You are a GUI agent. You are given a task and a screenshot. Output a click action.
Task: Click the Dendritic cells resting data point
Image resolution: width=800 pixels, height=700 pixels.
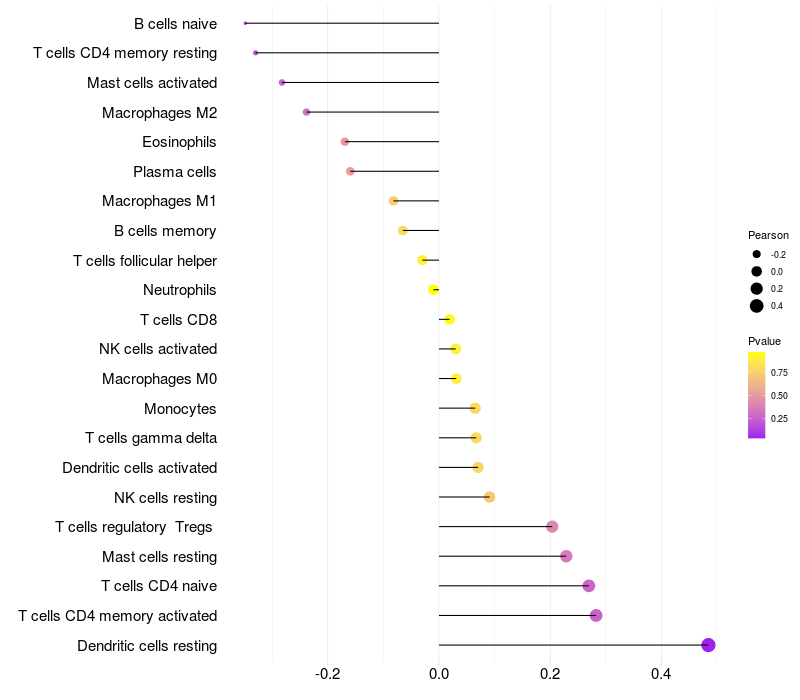click(708, 645)
